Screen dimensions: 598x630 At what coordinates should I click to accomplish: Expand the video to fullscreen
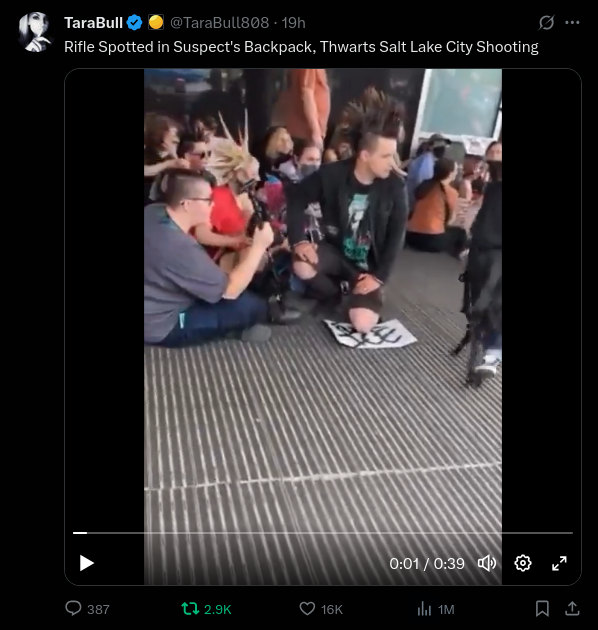pyautogui.click(x=559, y=563)
